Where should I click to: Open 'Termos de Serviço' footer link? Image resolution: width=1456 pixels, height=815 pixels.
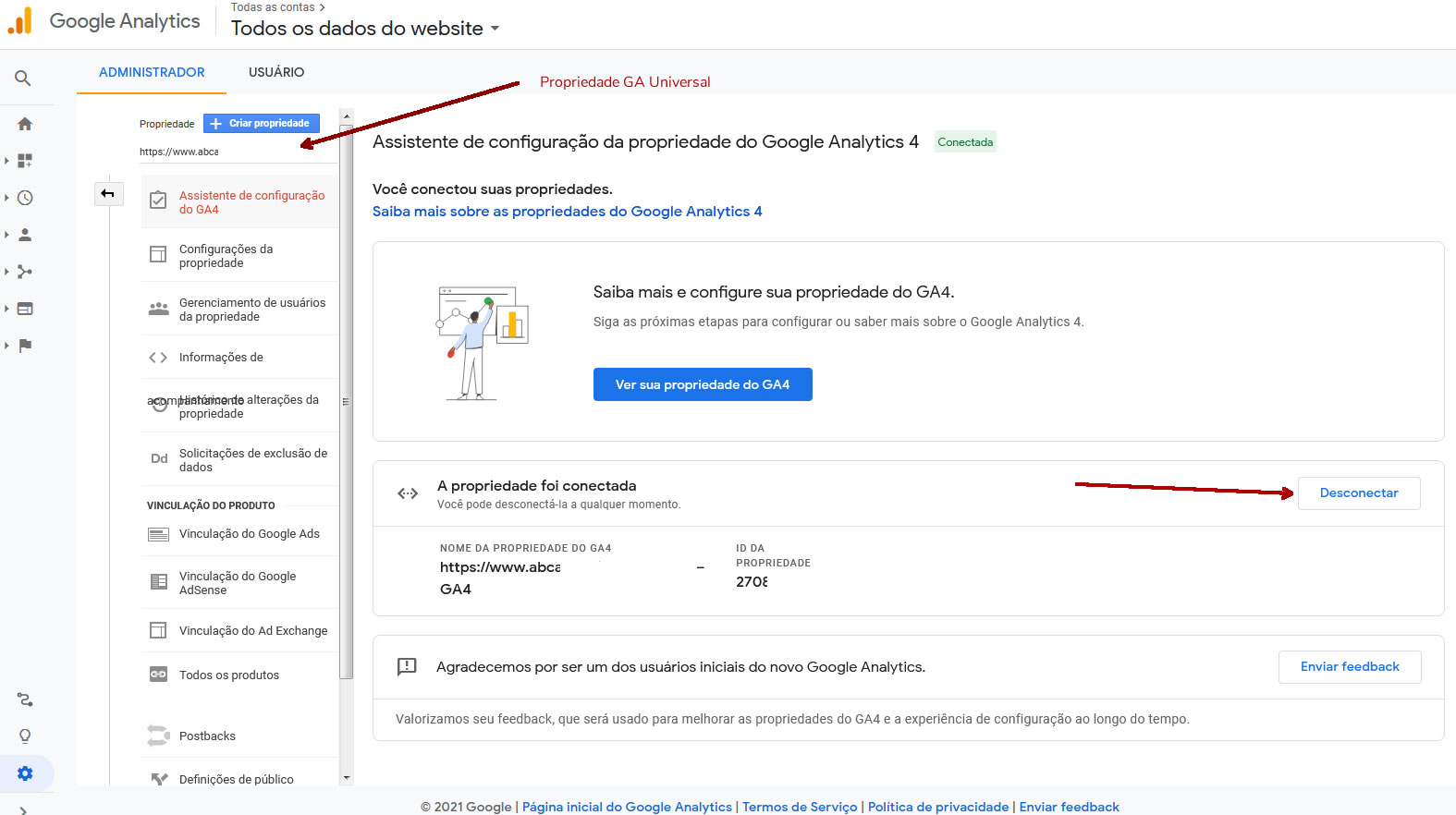800,807
